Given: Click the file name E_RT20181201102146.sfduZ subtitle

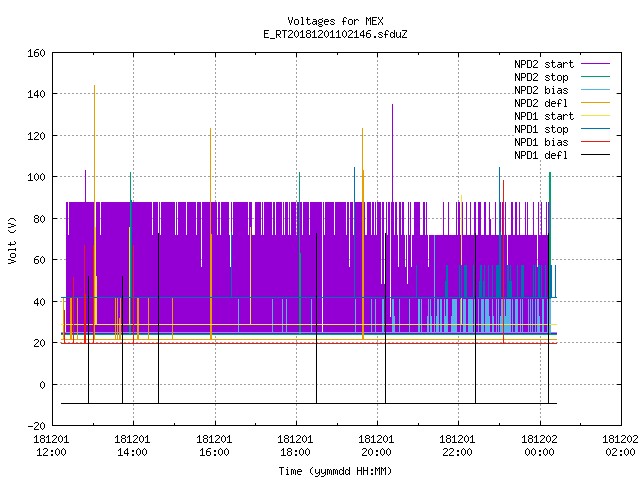Looking at the screenshot, I should click(335, 34).
